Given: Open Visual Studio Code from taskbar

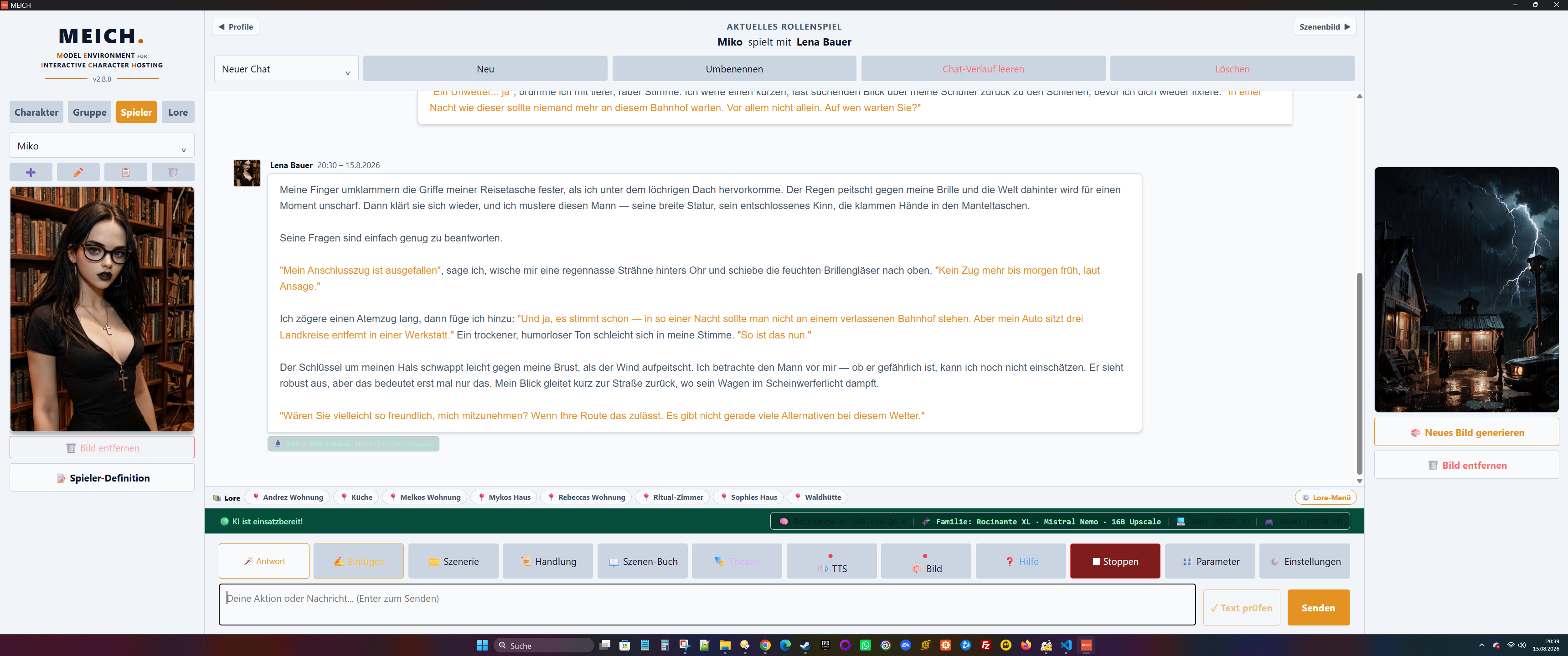Looking at the screenshot, I should coord(1066,645).
